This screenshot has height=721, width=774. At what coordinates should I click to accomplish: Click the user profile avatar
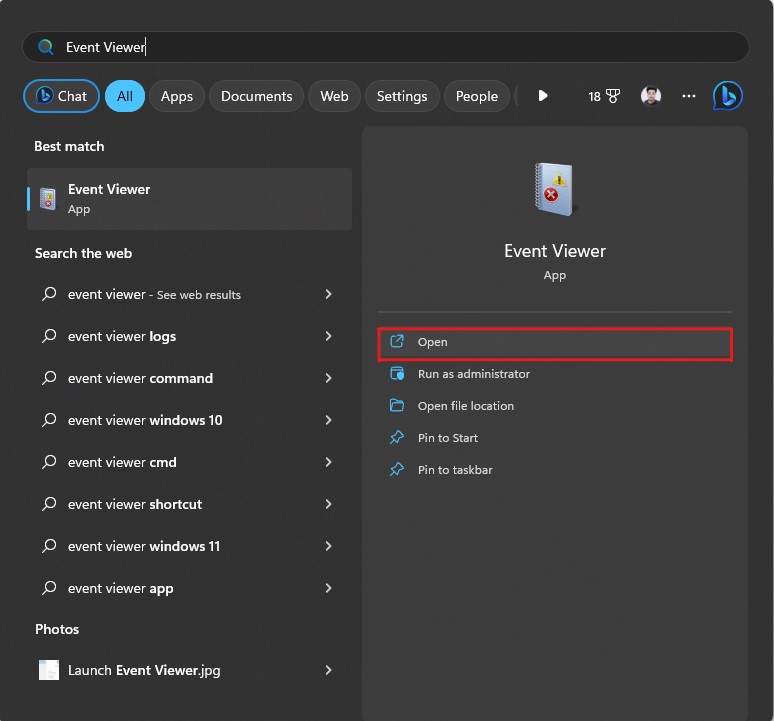[x=651, y=96]
